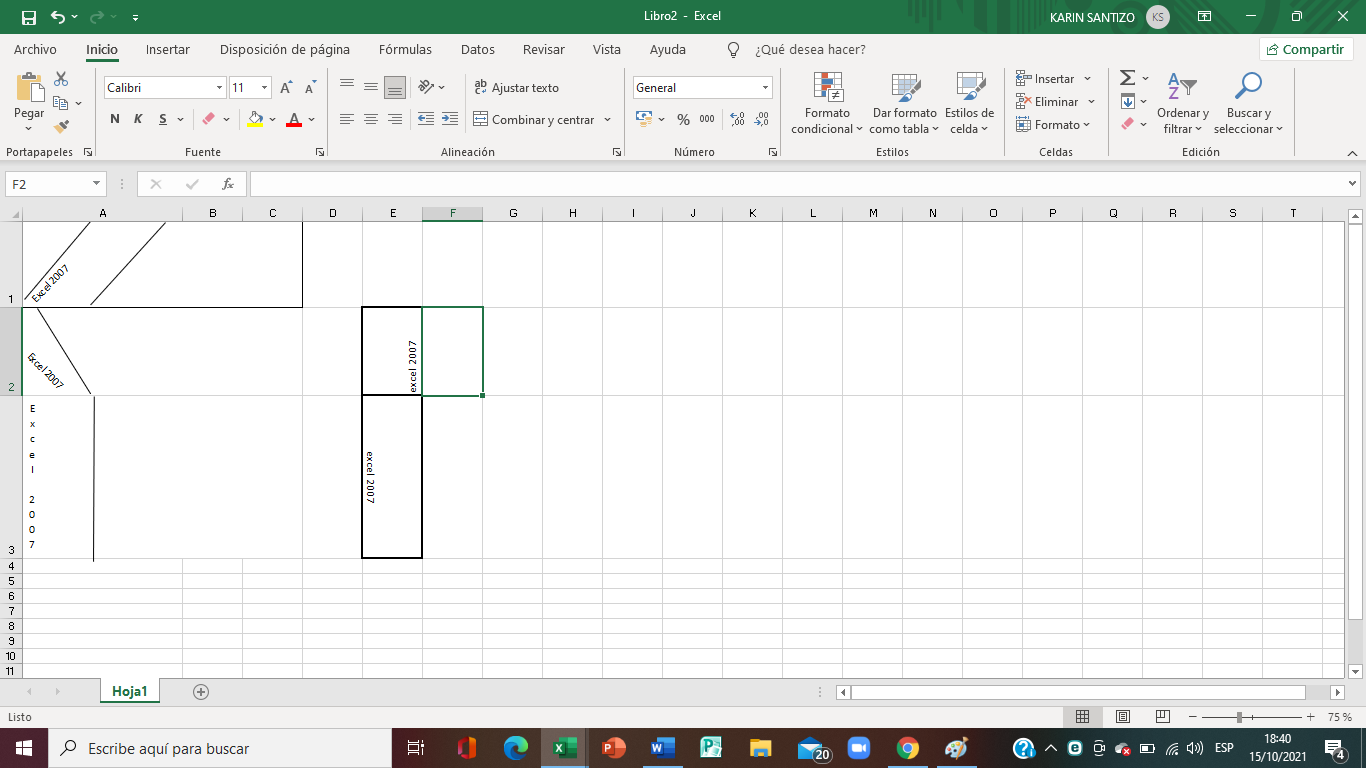Switch to the Datos tab

[478, 49]
